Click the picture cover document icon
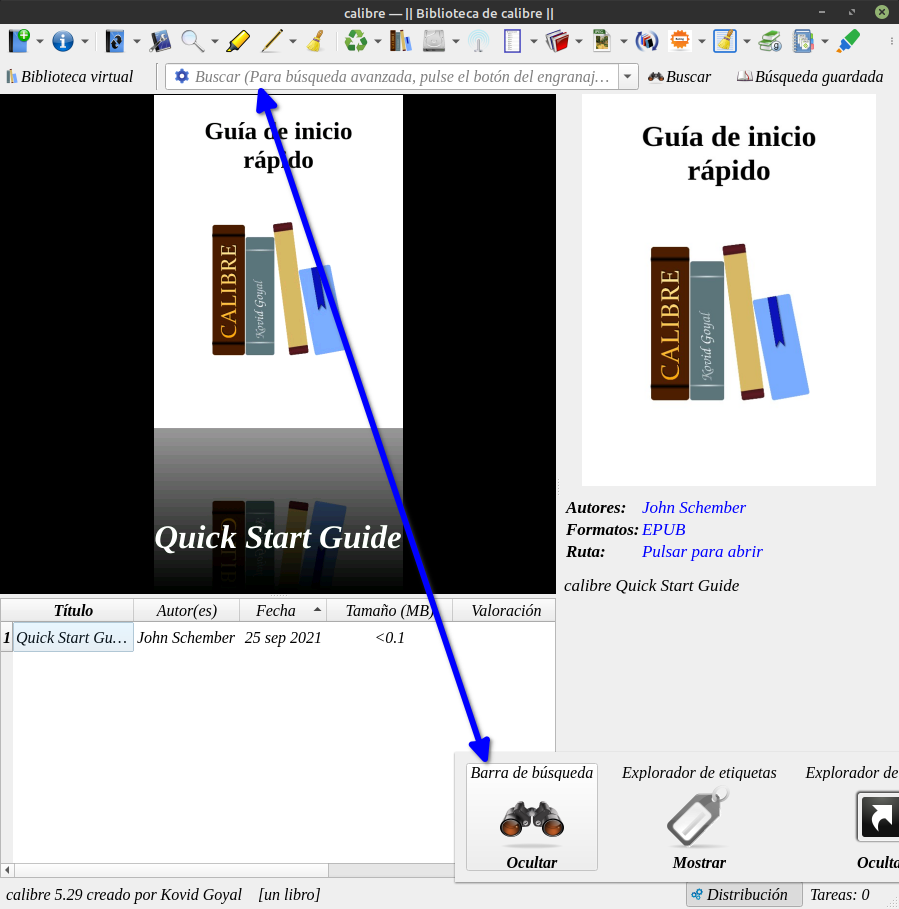Viewport: 899px width, 909px height. point(602,41)
